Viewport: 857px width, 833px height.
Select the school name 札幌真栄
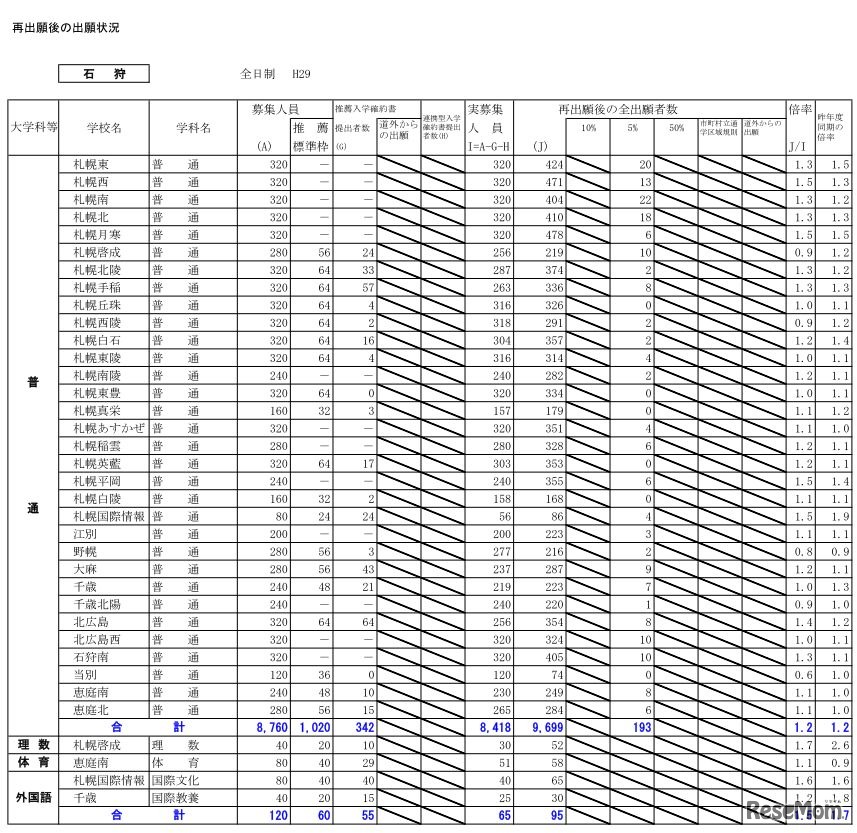(97, 411)
